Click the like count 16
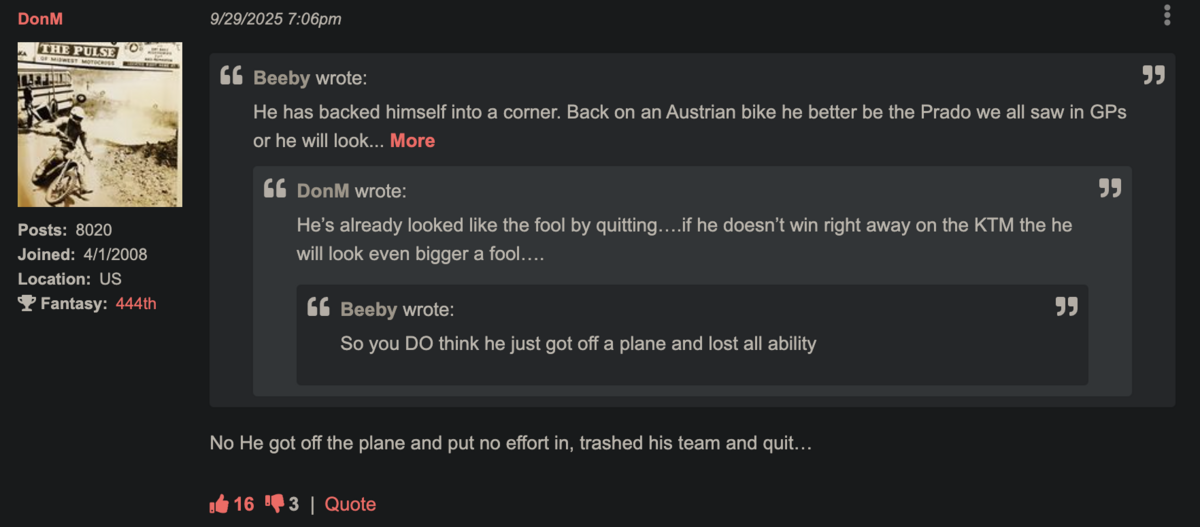 click(x=244, y=504)
